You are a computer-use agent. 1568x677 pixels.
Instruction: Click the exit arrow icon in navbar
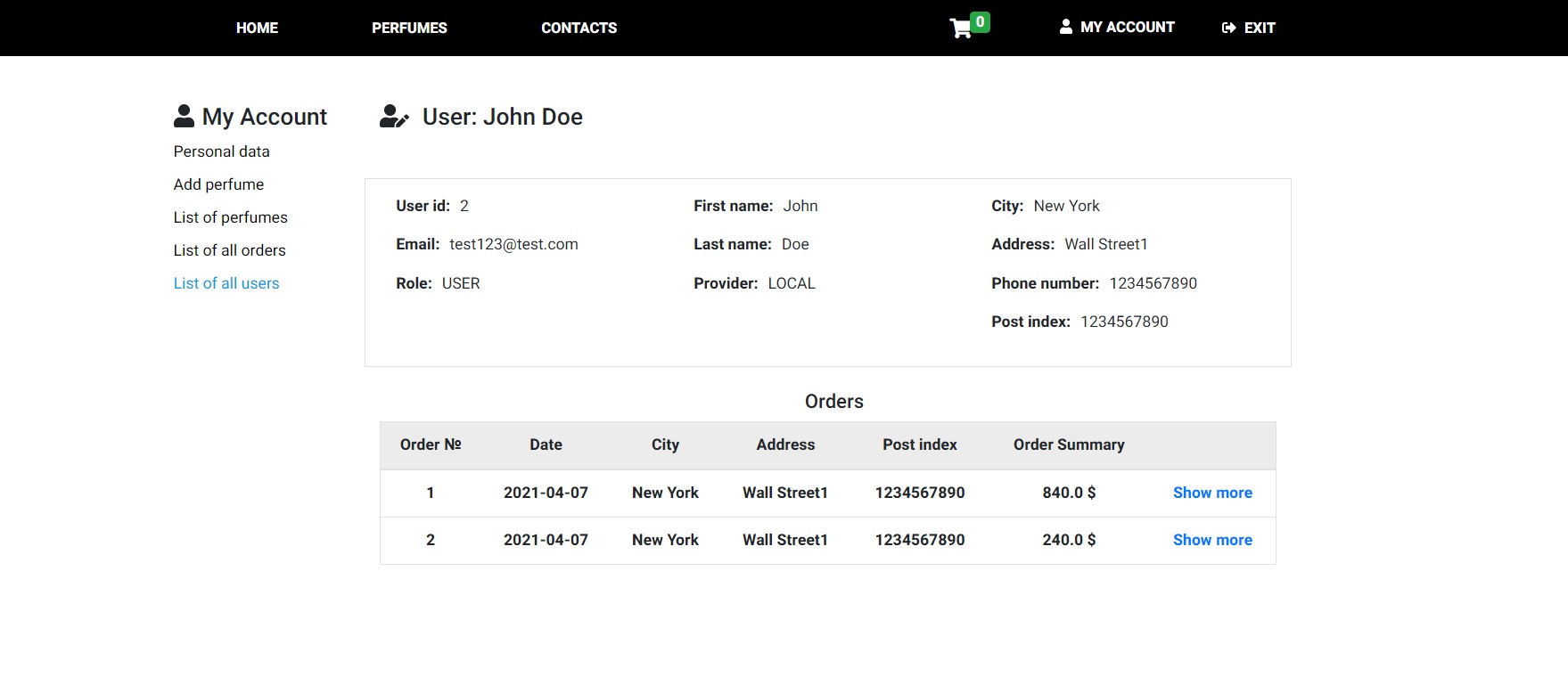(x=1228, y=29)
